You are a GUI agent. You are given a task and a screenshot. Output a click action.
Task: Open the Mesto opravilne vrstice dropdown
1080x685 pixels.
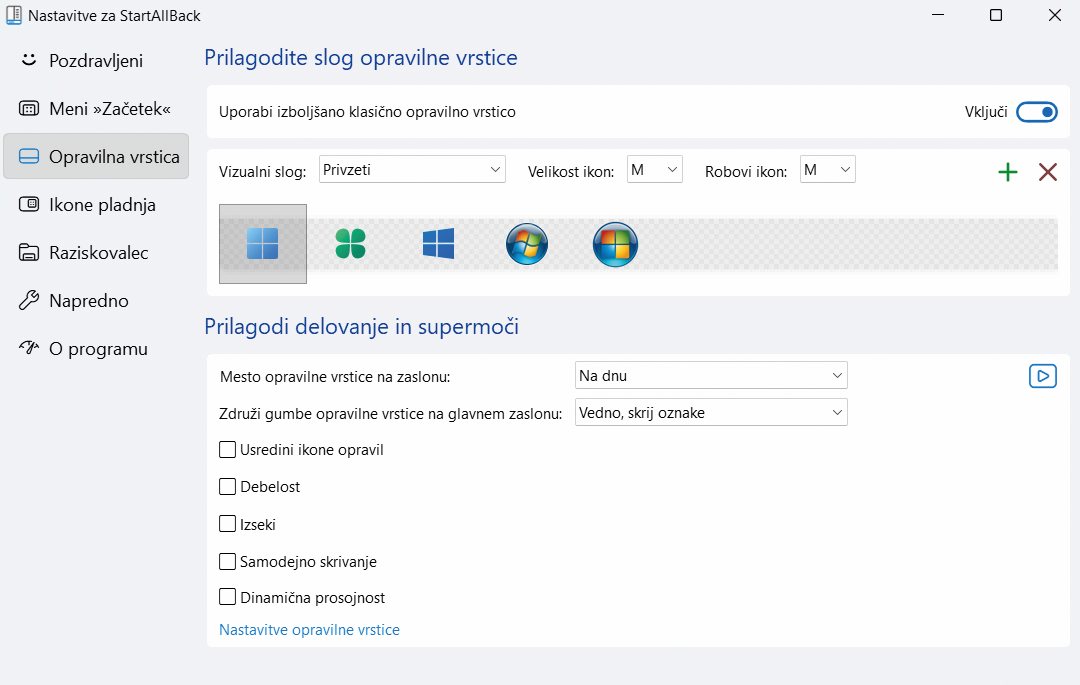[x=711, y=375]
